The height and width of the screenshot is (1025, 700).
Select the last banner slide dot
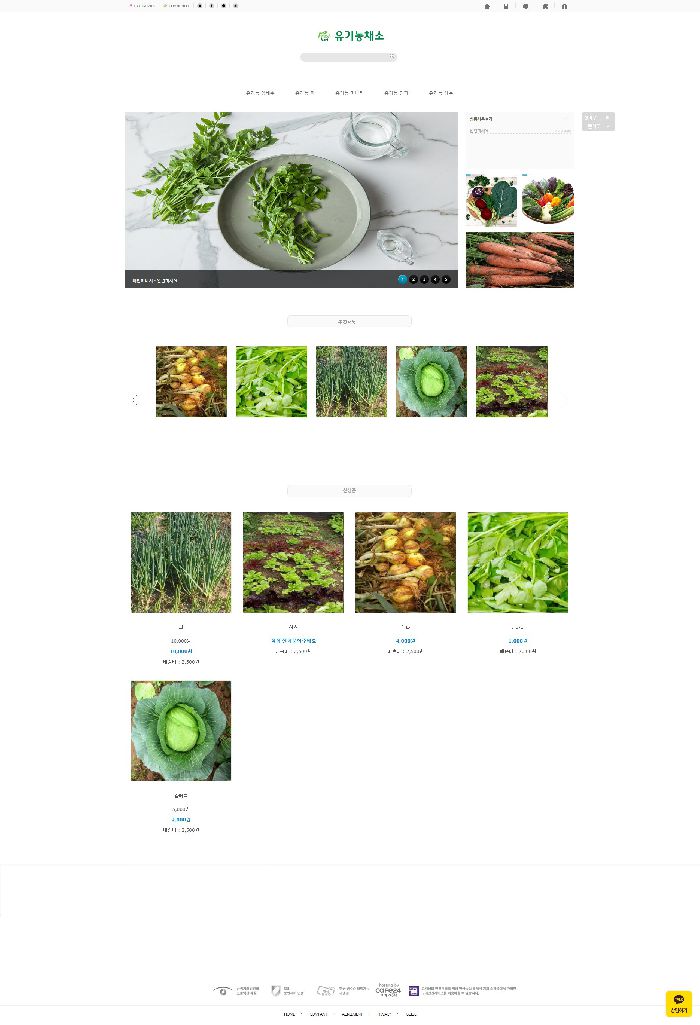(x=446, y=279)
